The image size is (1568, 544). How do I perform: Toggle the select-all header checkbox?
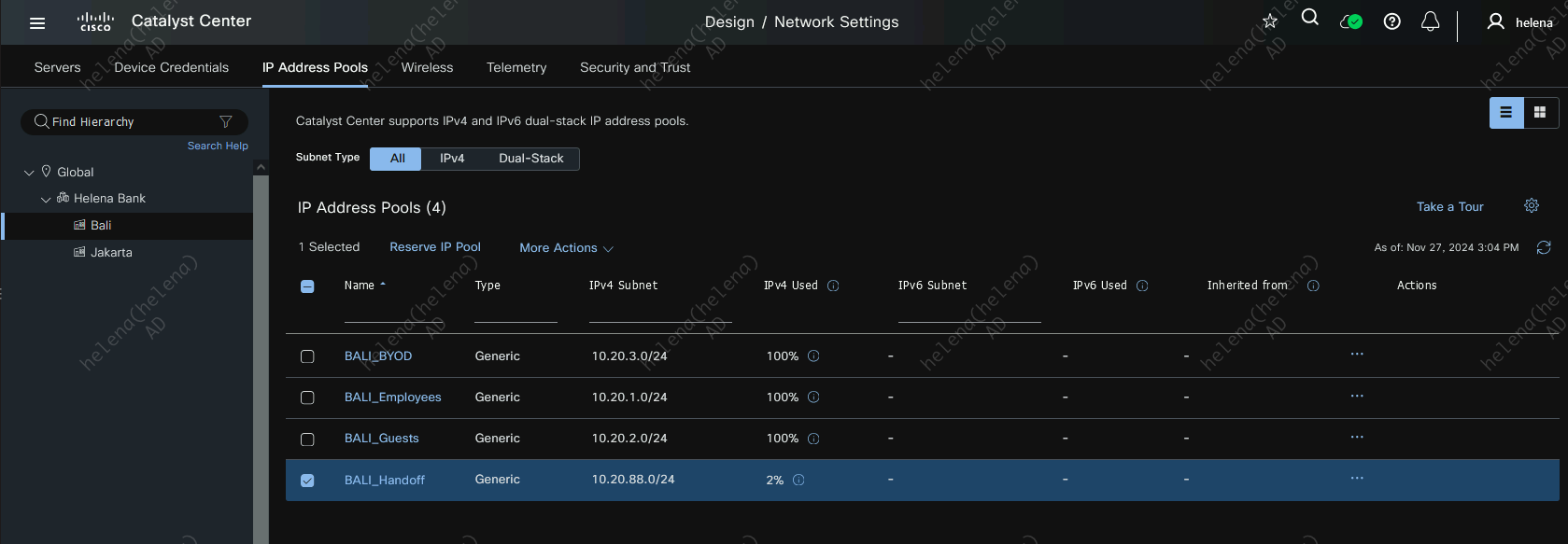point(307,286)
